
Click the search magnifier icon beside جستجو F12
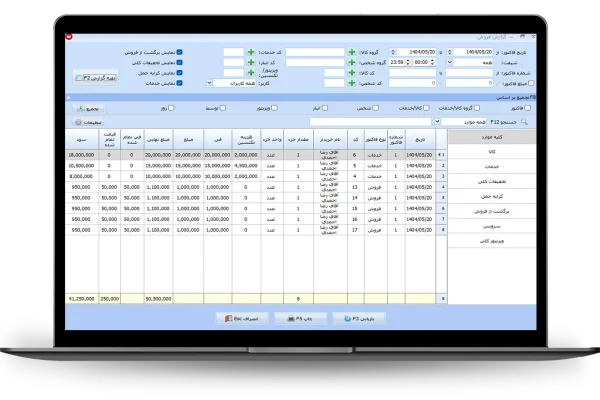click(x=524, y=122)
